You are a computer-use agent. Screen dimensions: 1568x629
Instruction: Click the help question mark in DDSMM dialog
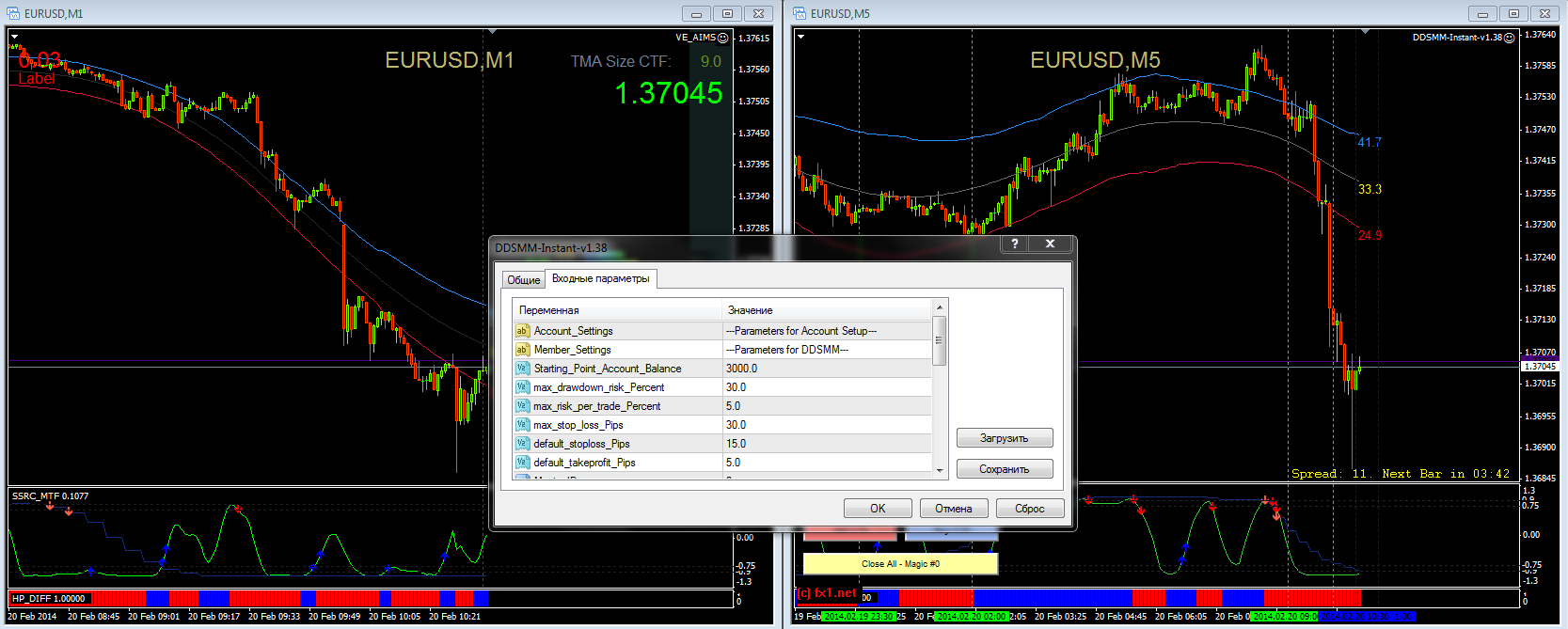1014,244
